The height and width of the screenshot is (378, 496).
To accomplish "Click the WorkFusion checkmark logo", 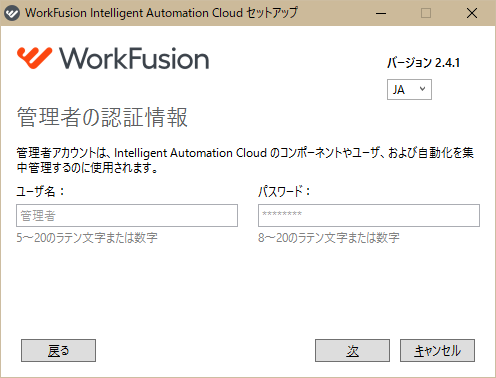I will tap(35, 58).
